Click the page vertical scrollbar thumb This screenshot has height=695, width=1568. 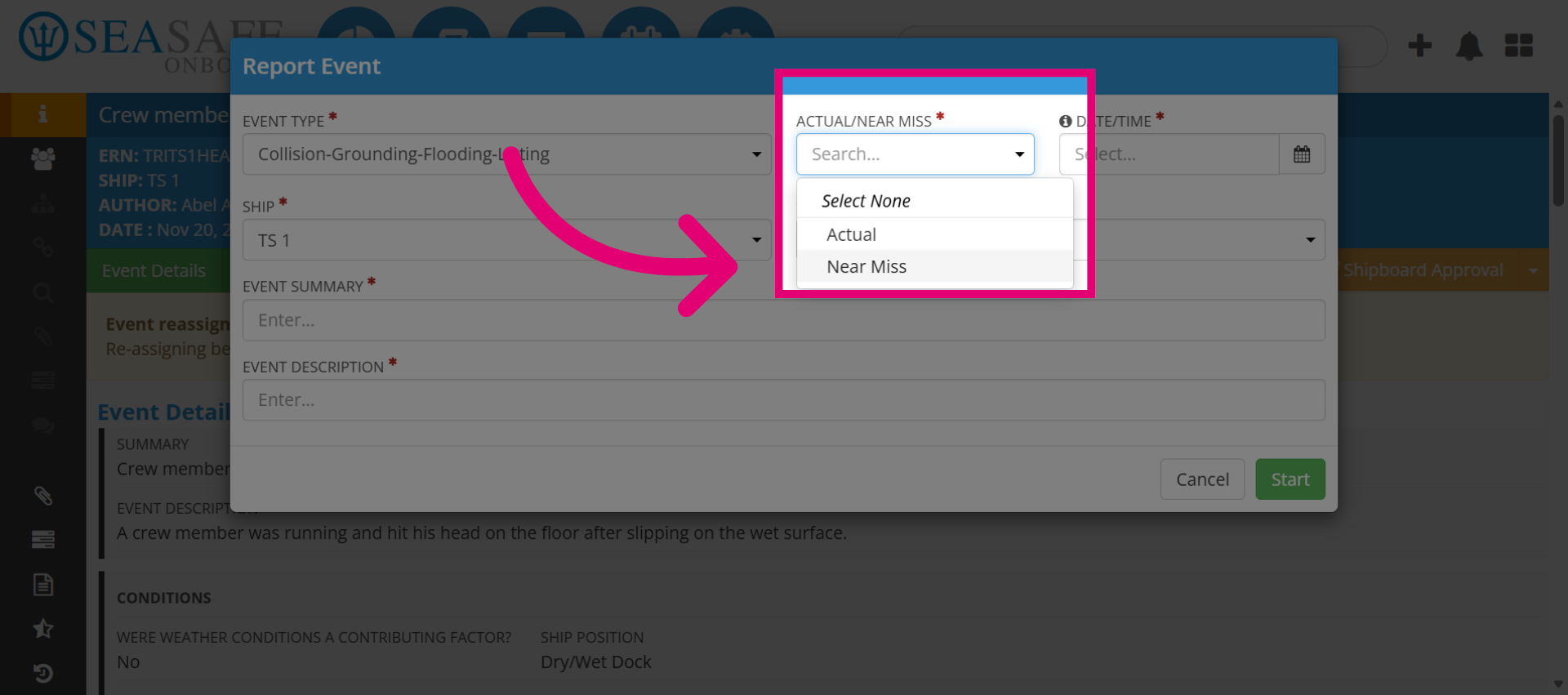click(x=1558, y=159)
